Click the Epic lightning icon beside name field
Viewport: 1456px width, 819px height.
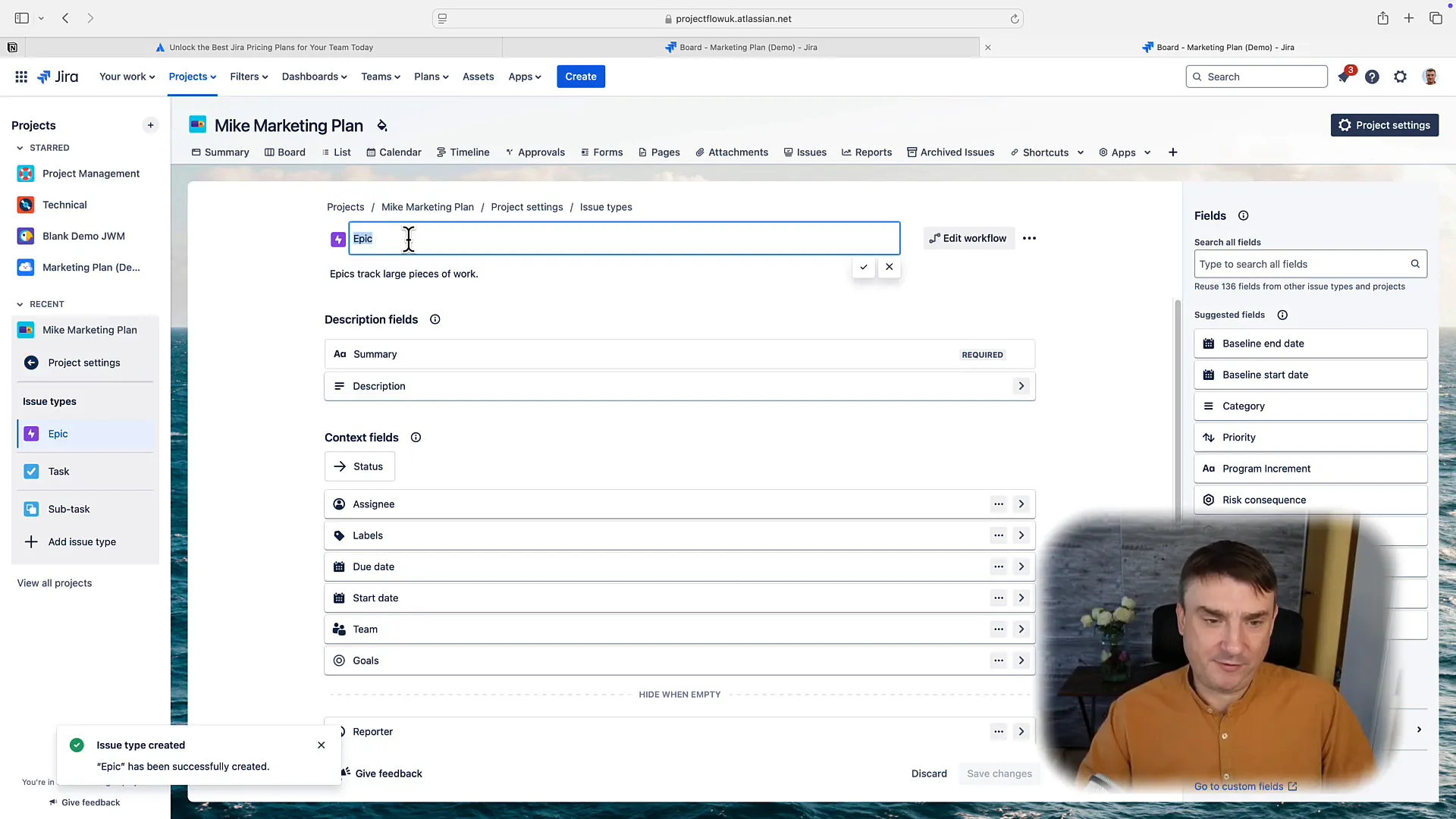pos(338,240)
